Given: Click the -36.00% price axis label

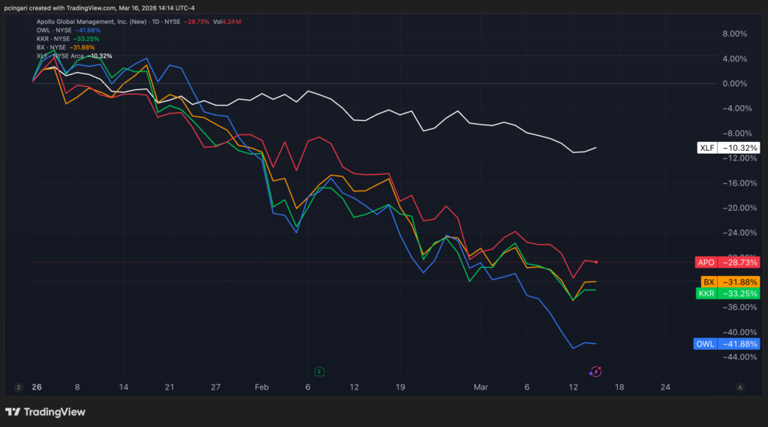Looking at the screenshot, I should pyautogui.click(x=740, y=307).
